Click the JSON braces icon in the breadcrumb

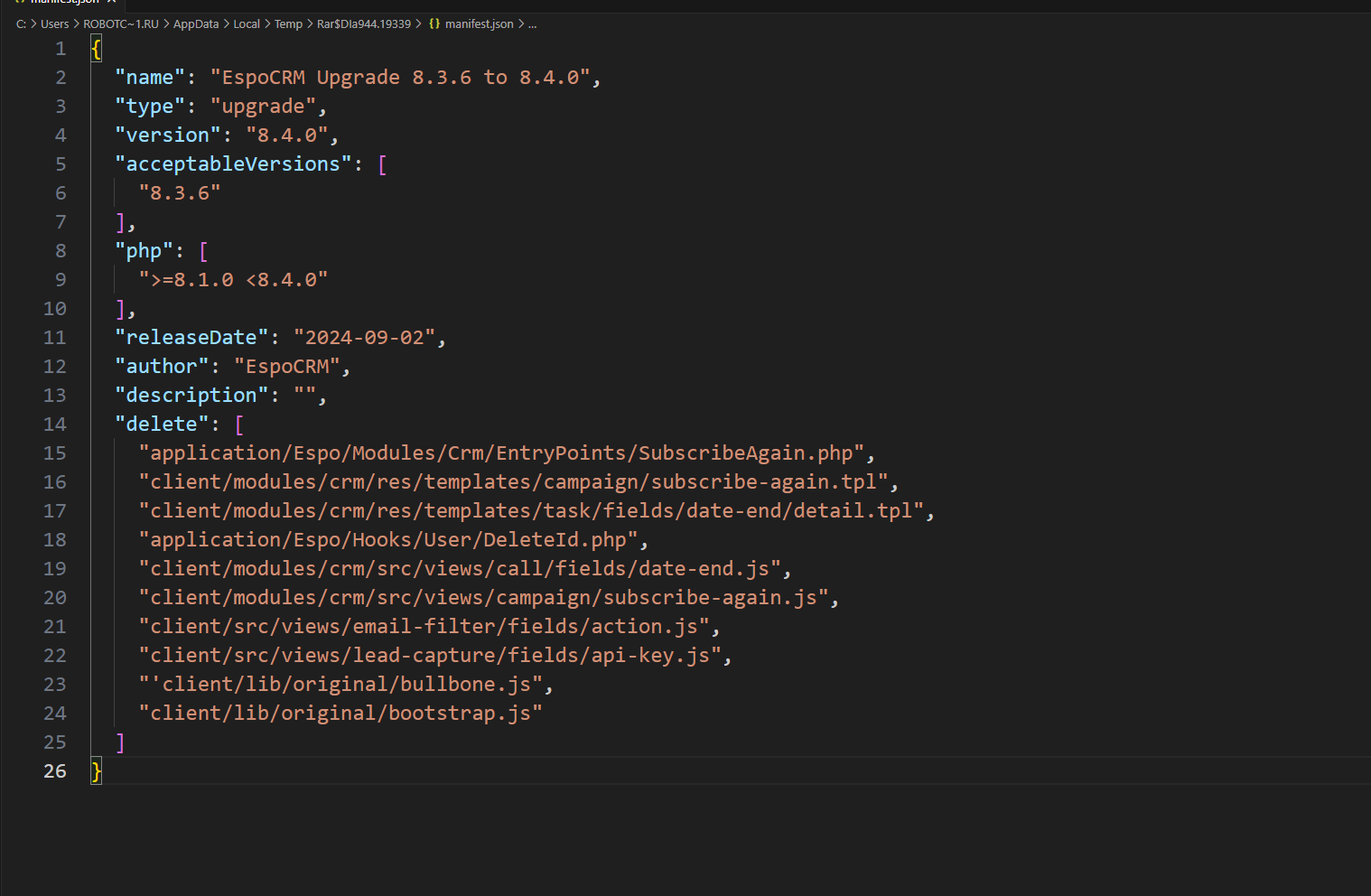(x=434, y=24)
